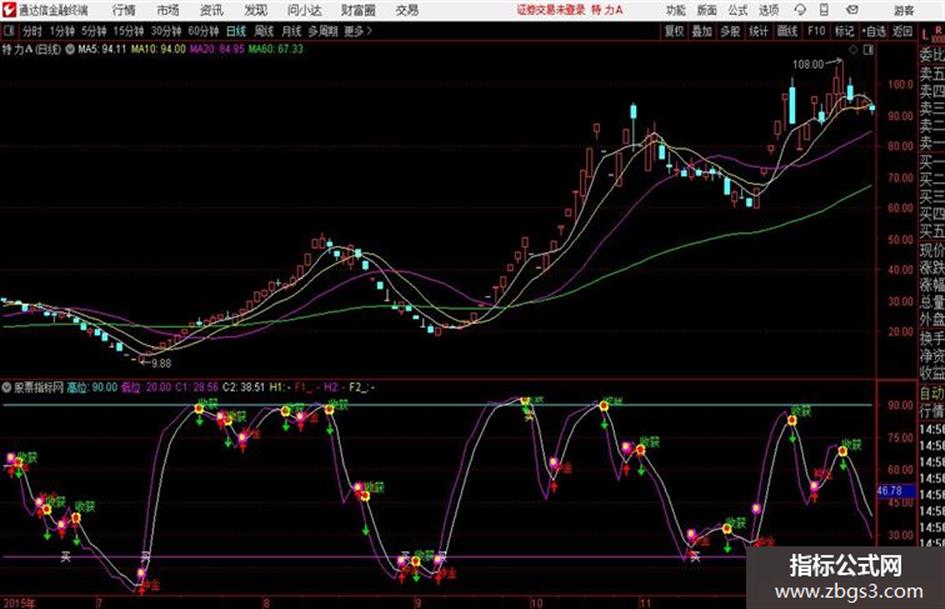Open the 问小达 menu
This screenshot has width=945, height=609.
click(x=304, y=10)
